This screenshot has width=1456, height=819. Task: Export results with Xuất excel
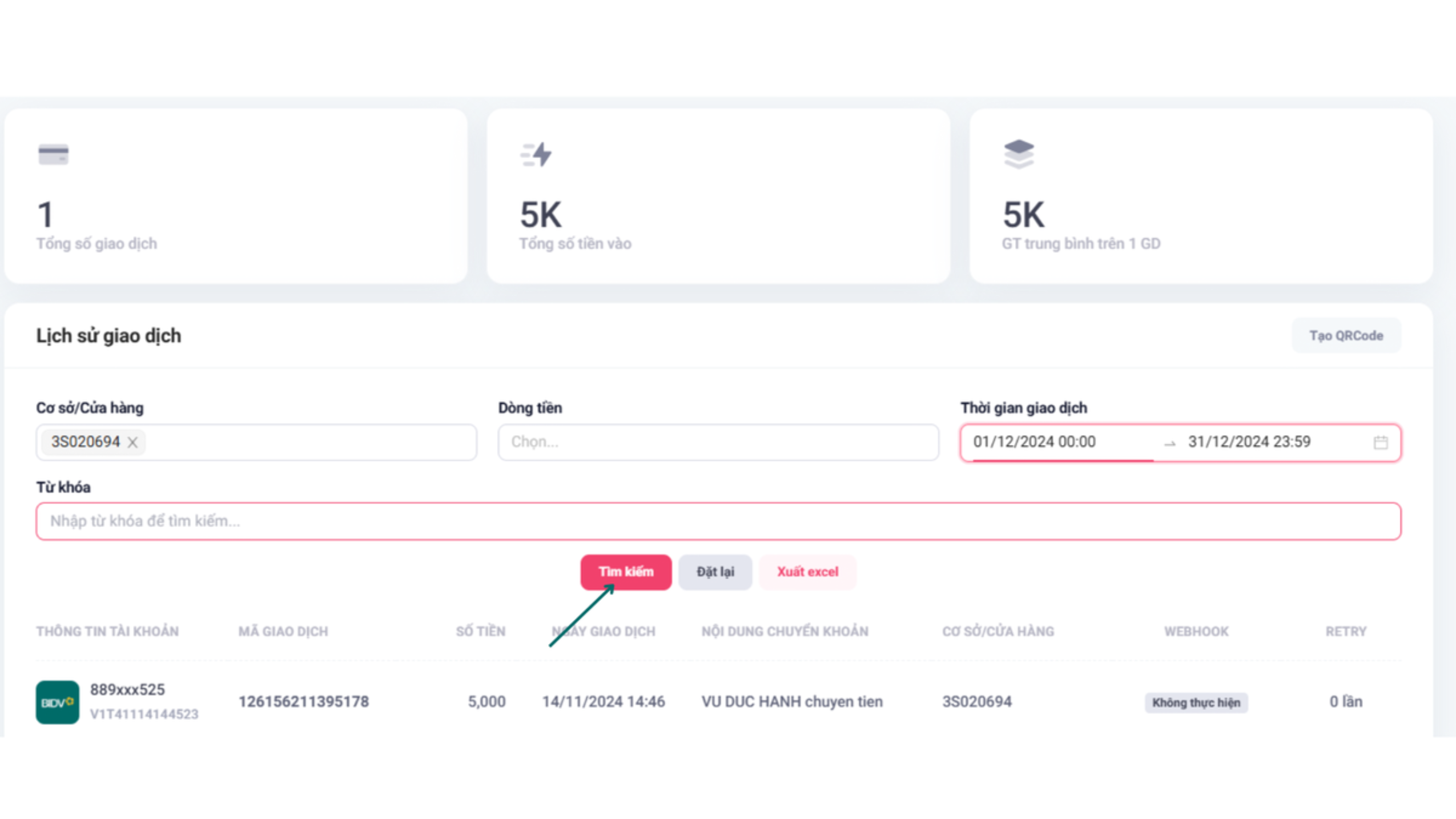(x=807, y=572)
